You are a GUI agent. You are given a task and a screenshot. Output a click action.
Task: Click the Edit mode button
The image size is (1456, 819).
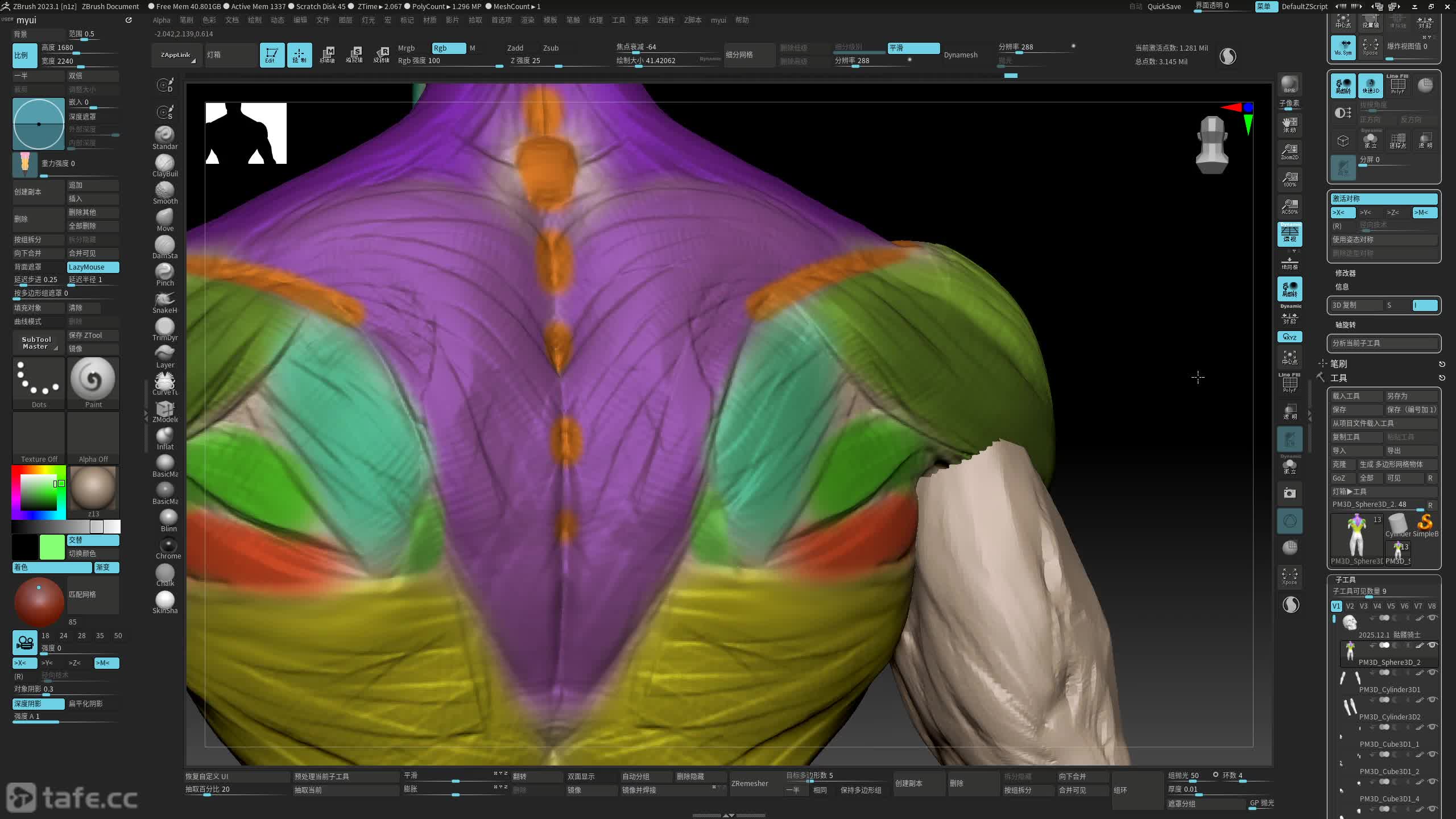click(272, 55)
